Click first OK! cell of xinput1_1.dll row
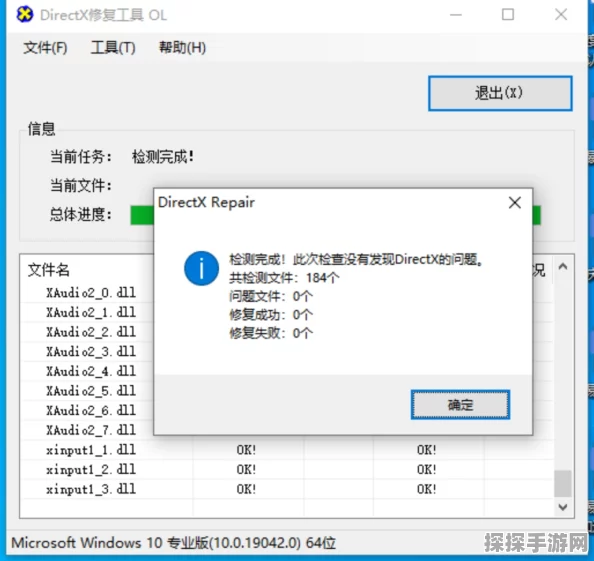594x561 pixels. pos(246,450)
